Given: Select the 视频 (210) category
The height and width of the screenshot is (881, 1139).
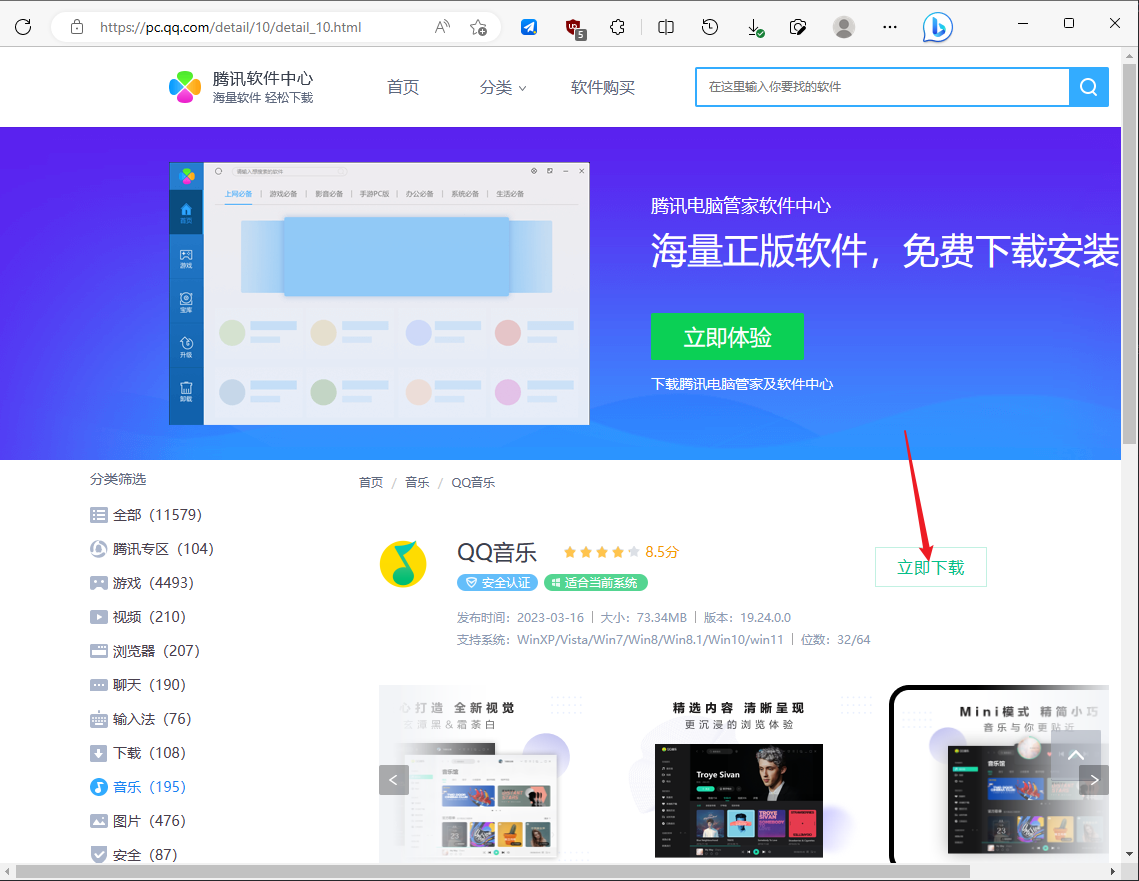Looking at the screenshot, I should (x=138, y=617).
